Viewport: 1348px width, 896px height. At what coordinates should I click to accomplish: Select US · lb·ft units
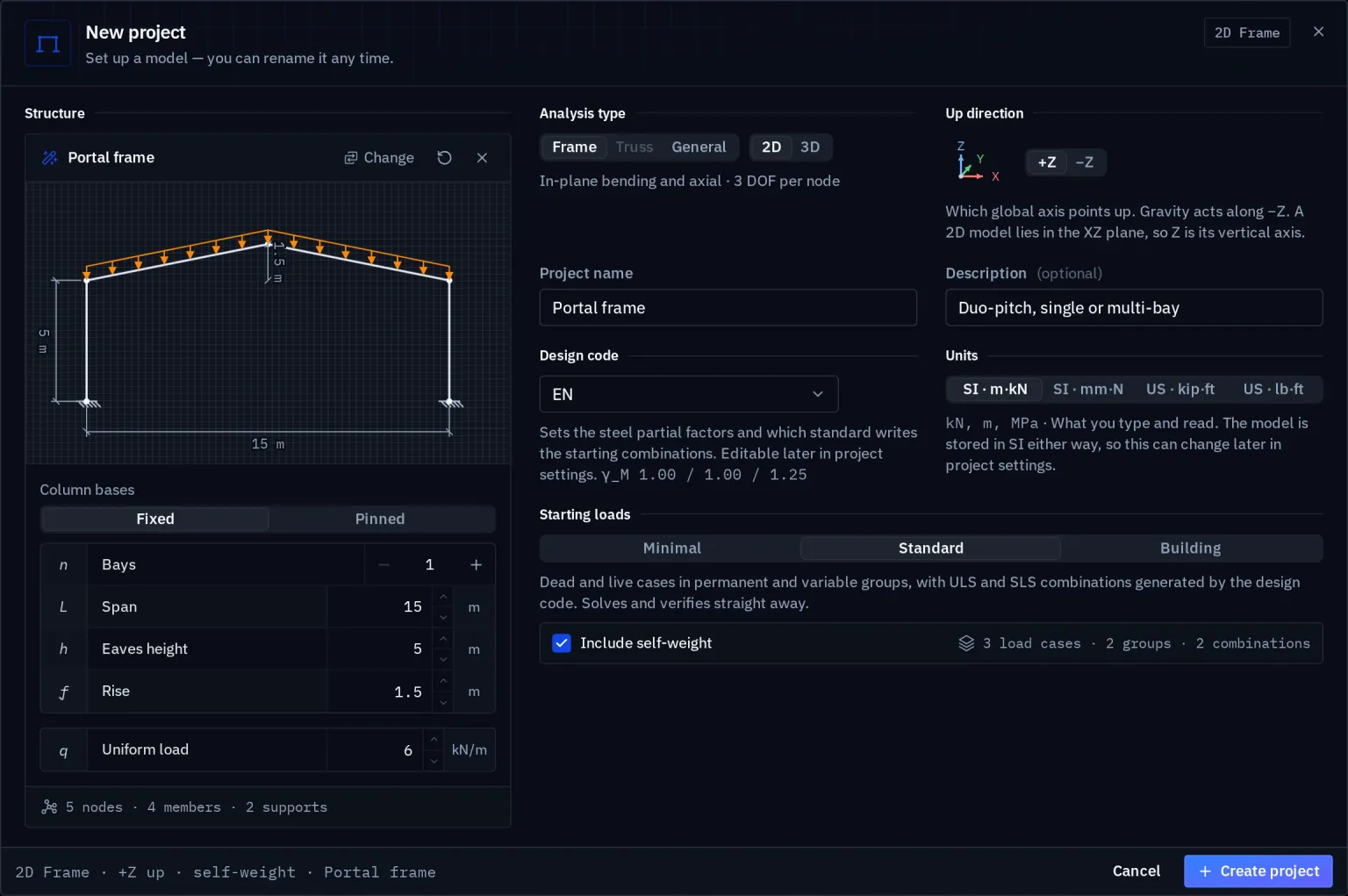click(x=1273, y=390)
